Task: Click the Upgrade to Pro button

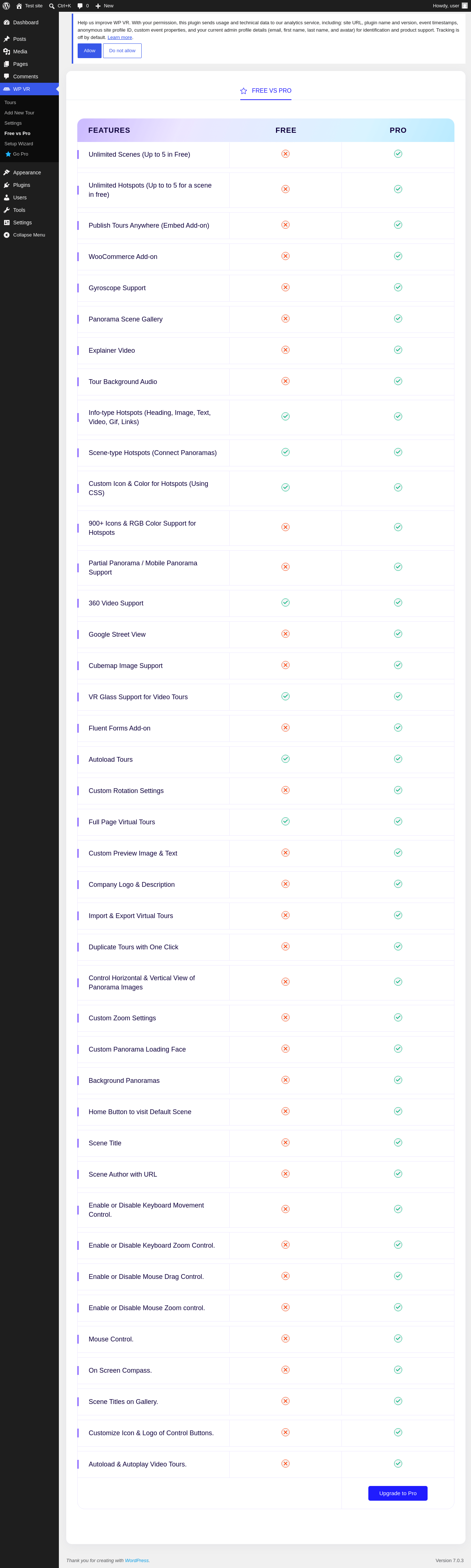Action: click(x=398, y=1493)
